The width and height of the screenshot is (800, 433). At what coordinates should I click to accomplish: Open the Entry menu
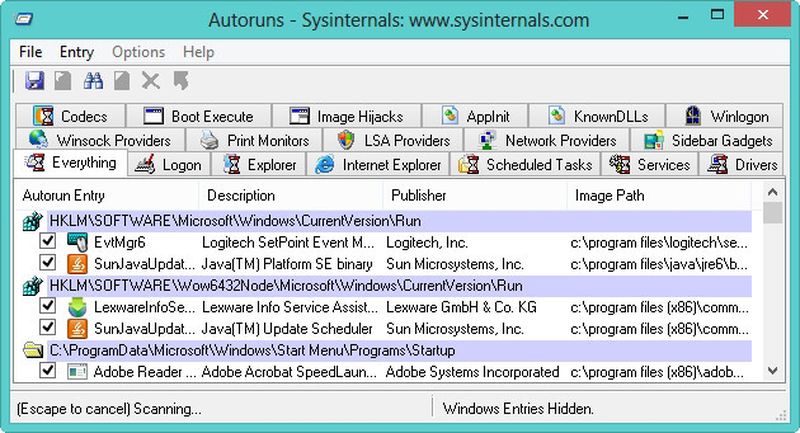point(77,52)
